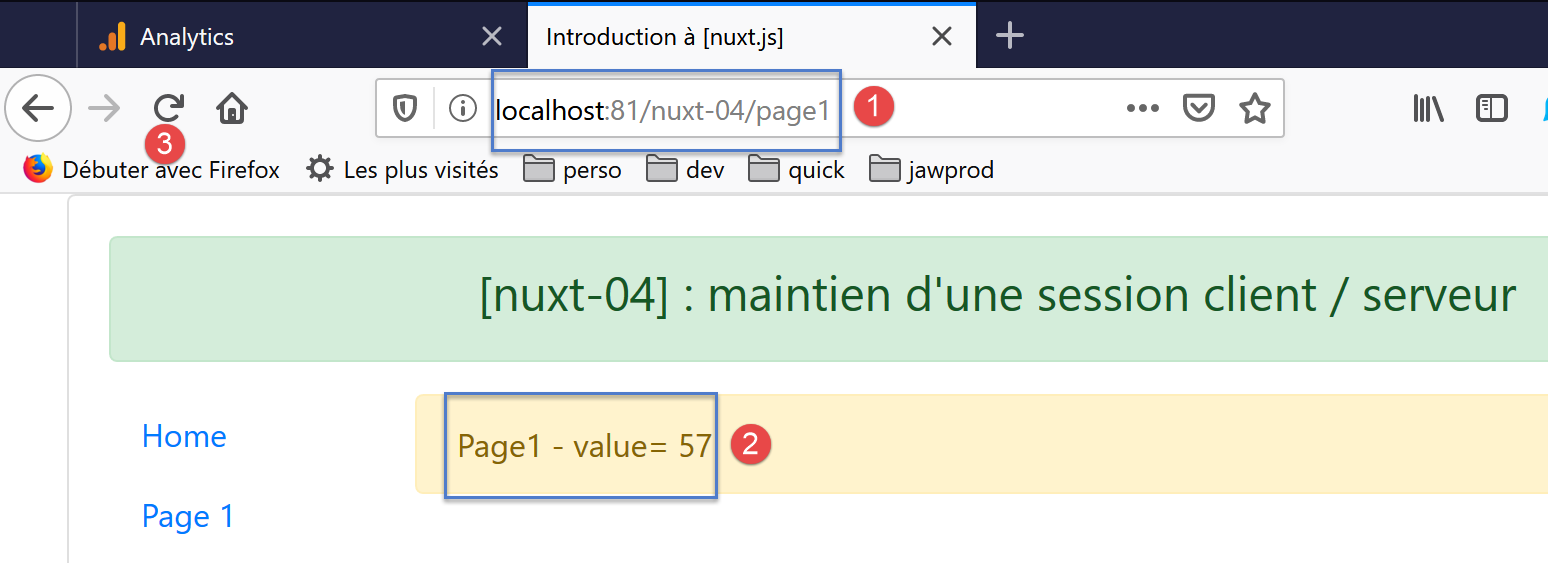Reload the current page
The height and width of the screenshot is (563, 1548).
(x=169, y=107)
